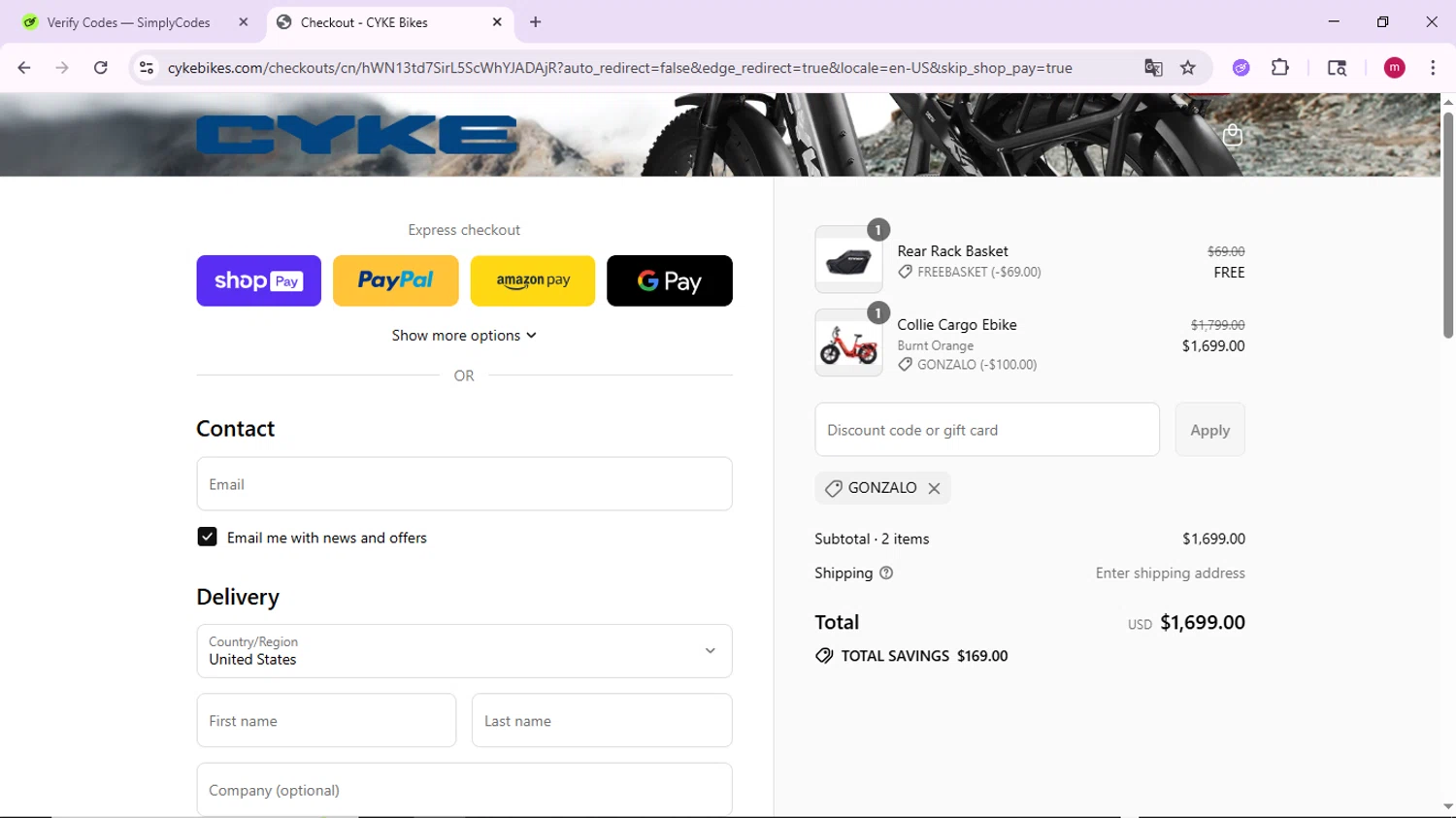Image resolution: width=1456 pixels, height=818 pixels.
Task: Focus the Email input field
Action: coord(464,484)
